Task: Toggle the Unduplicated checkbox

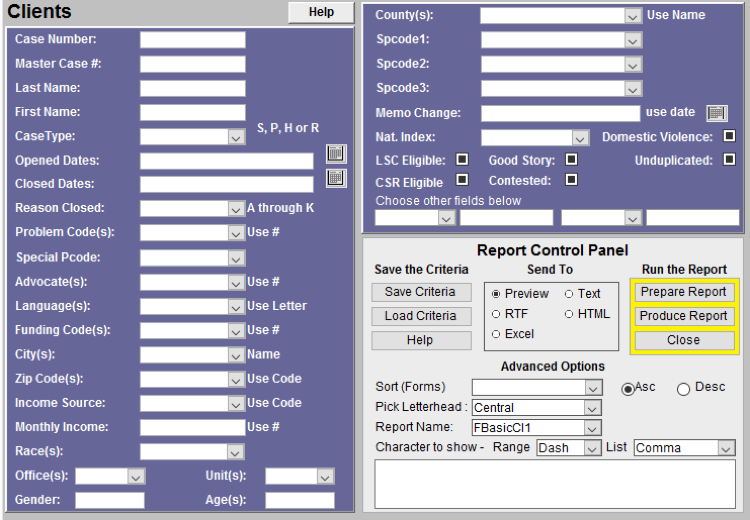Action: click(x=729, y=159)
